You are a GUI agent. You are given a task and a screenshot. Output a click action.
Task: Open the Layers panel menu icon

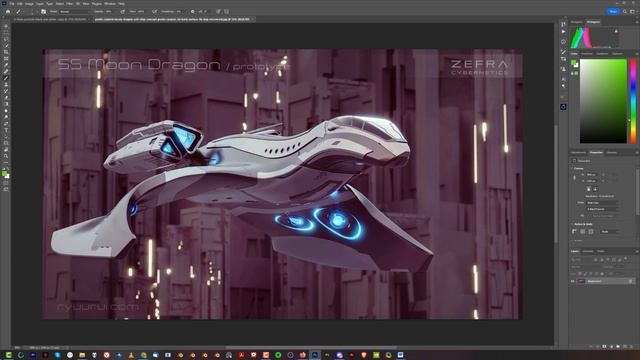[x=636, y=251]
